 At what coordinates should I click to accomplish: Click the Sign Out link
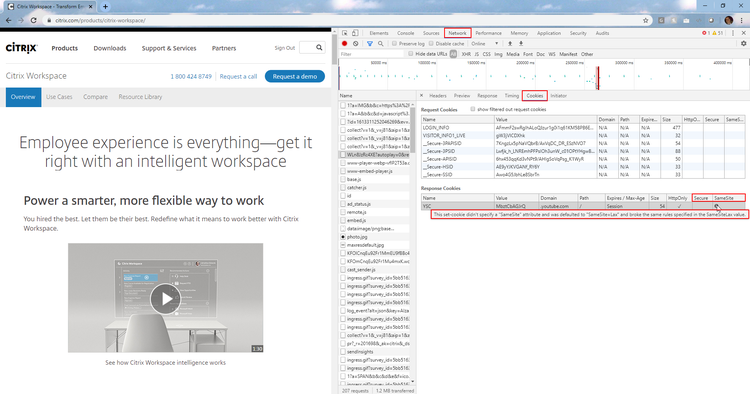[x=285, y=48]
